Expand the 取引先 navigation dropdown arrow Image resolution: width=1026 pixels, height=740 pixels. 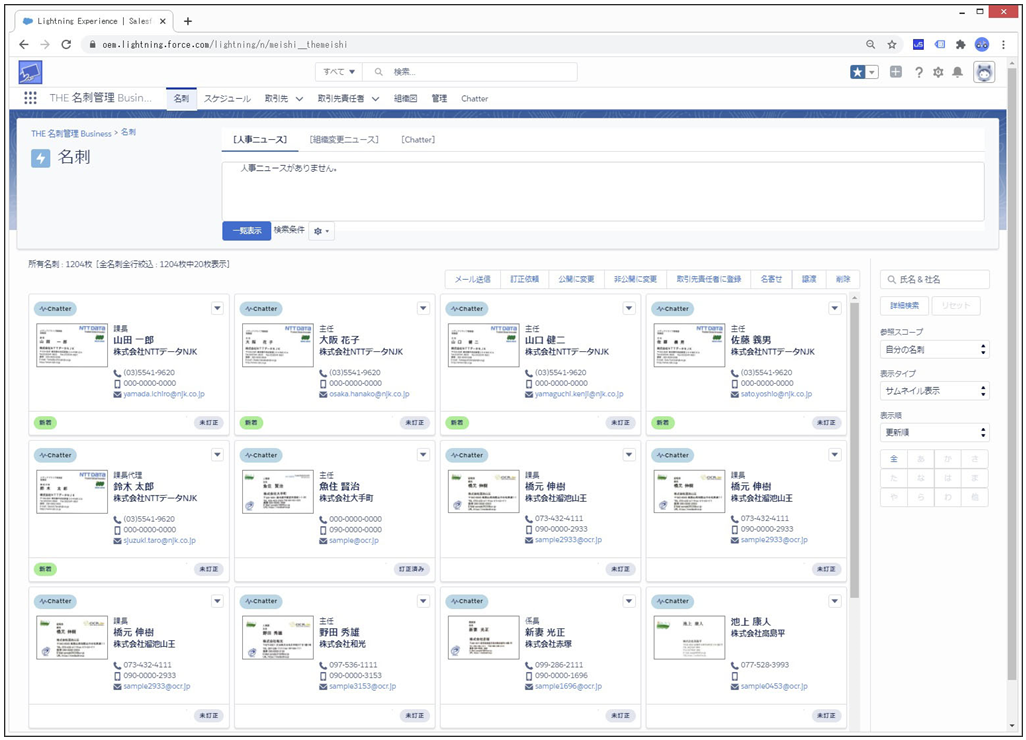[299, 99]
